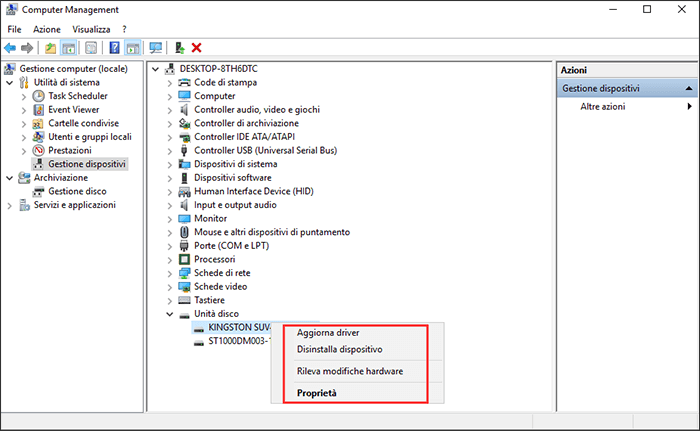Expand the Task Scheduler node

24,96
